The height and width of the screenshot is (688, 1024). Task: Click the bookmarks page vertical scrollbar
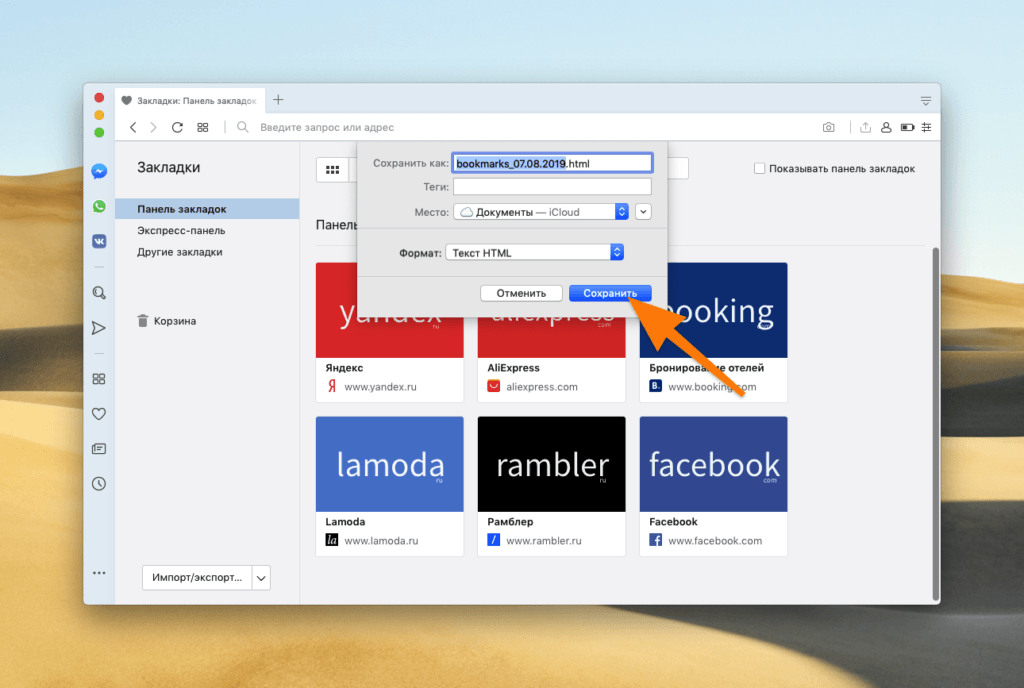click(936, 424)
